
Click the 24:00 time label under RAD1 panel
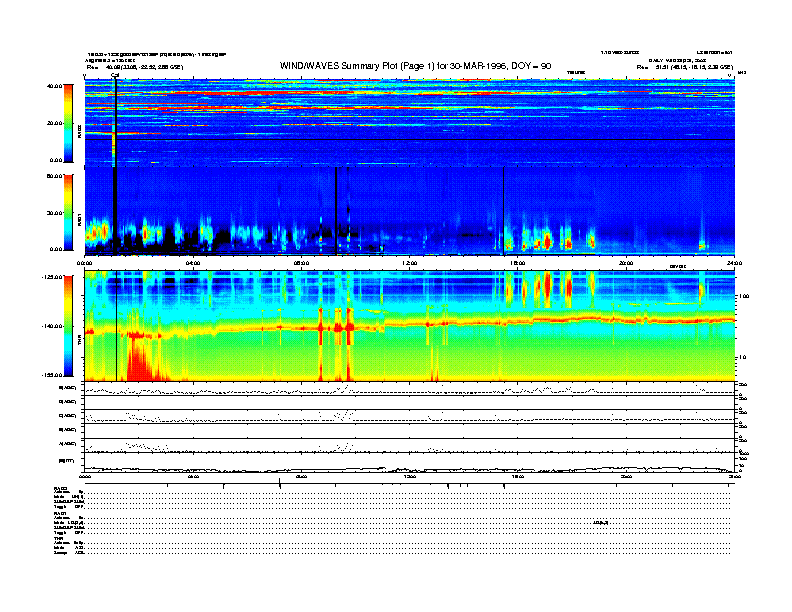coord(734,263)
